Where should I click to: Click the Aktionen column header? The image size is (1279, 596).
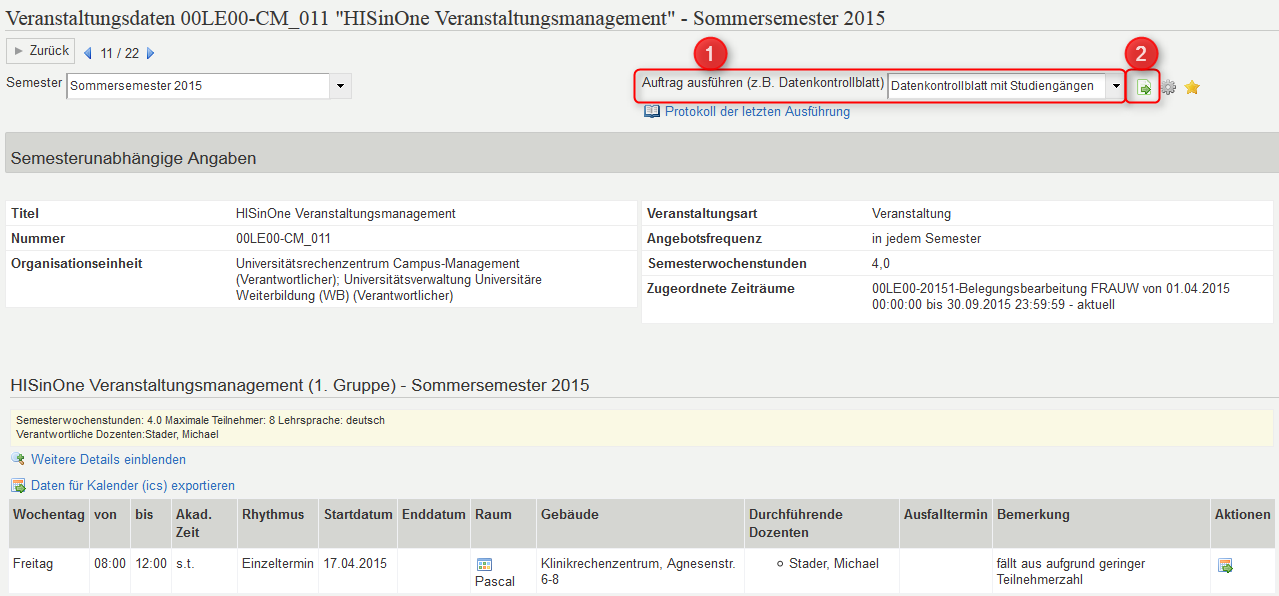pos(1243,524)
